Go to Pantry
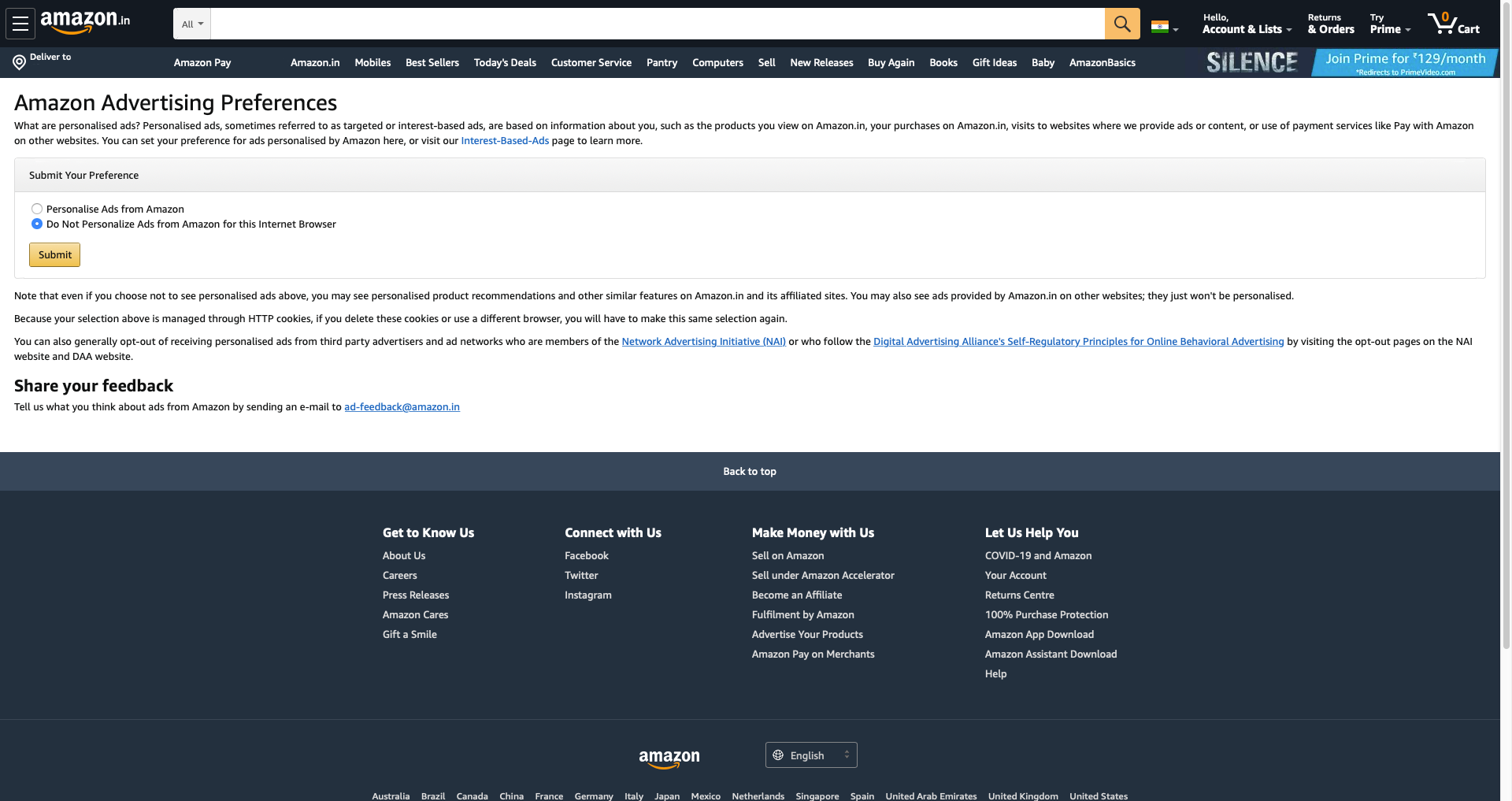This screenshot has height=801, width=1512. click(x=661, y=62)
